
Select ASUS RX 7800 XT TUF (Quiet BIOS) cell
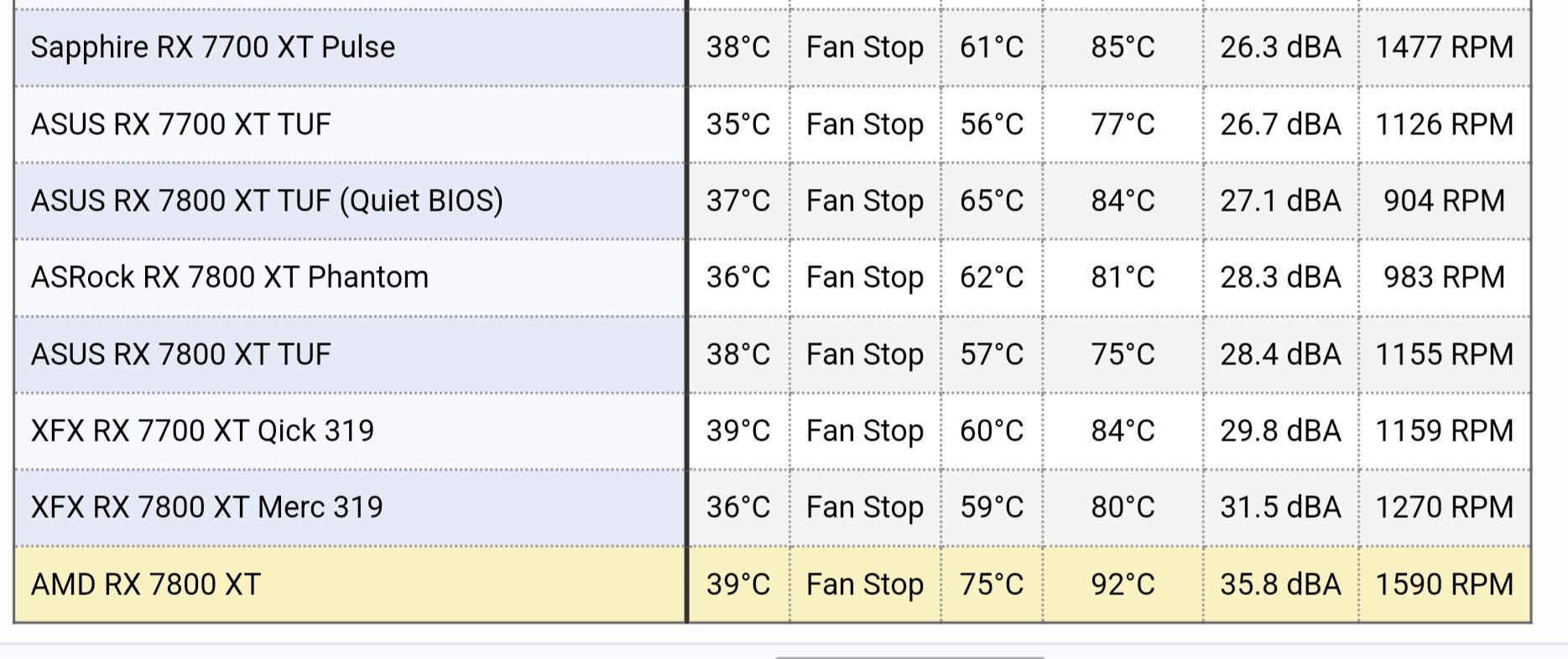point(350,201)
